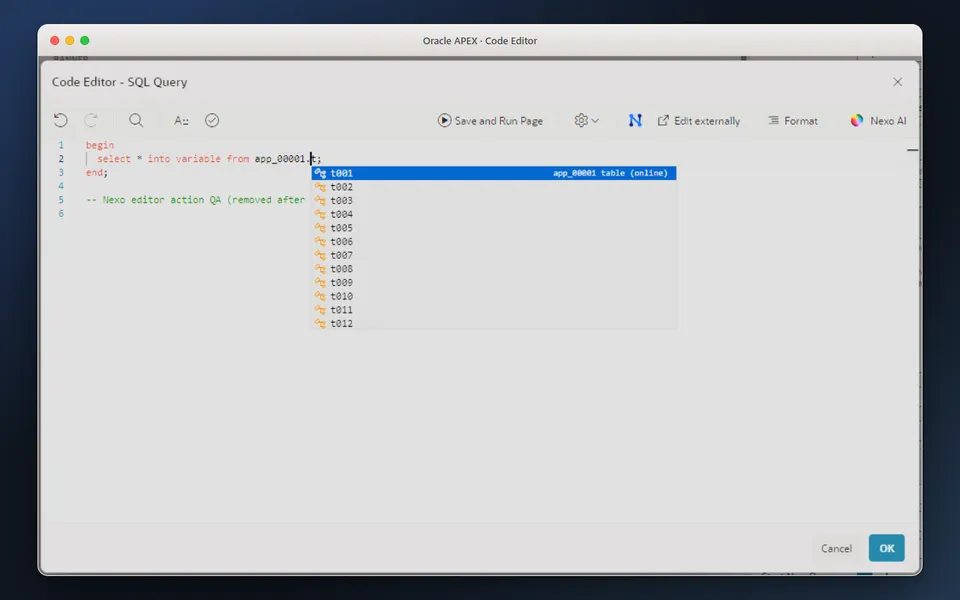
Task: Validate code with the checkmark icon
Action: pos(212,120)
